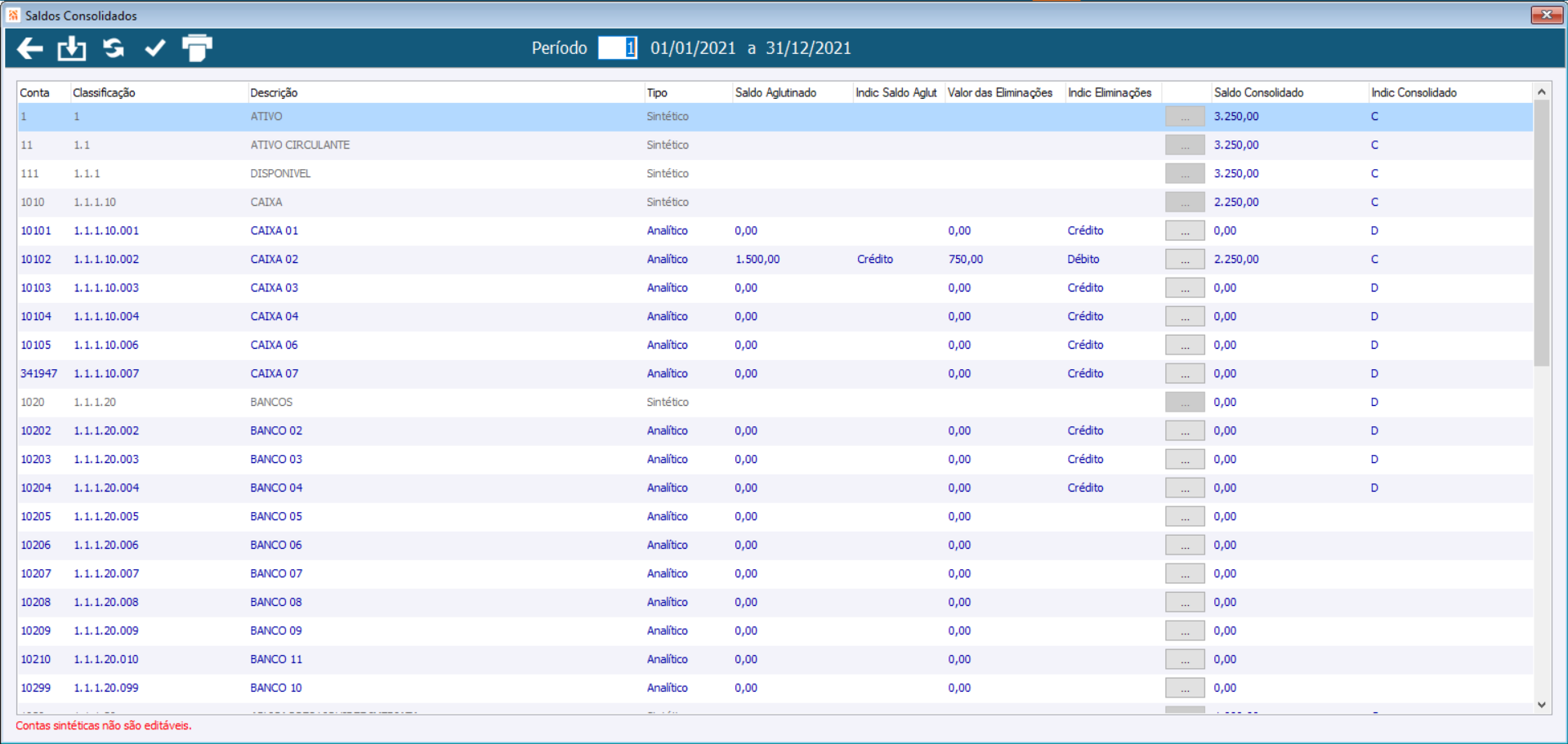Close the Saldos Consolidados window
1568x744 pixels.
point(1546,15)
